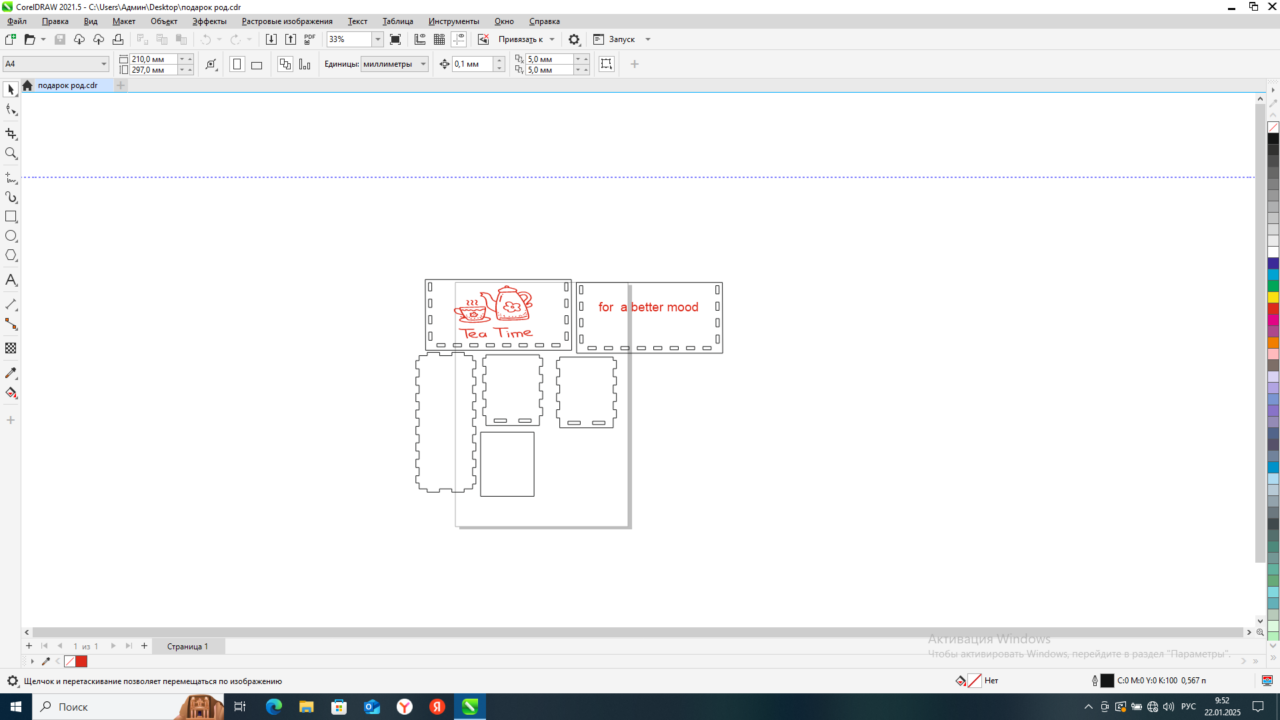Set page to landscape orientation
The width and height of the screenshot is (1280, 720).
256,64
